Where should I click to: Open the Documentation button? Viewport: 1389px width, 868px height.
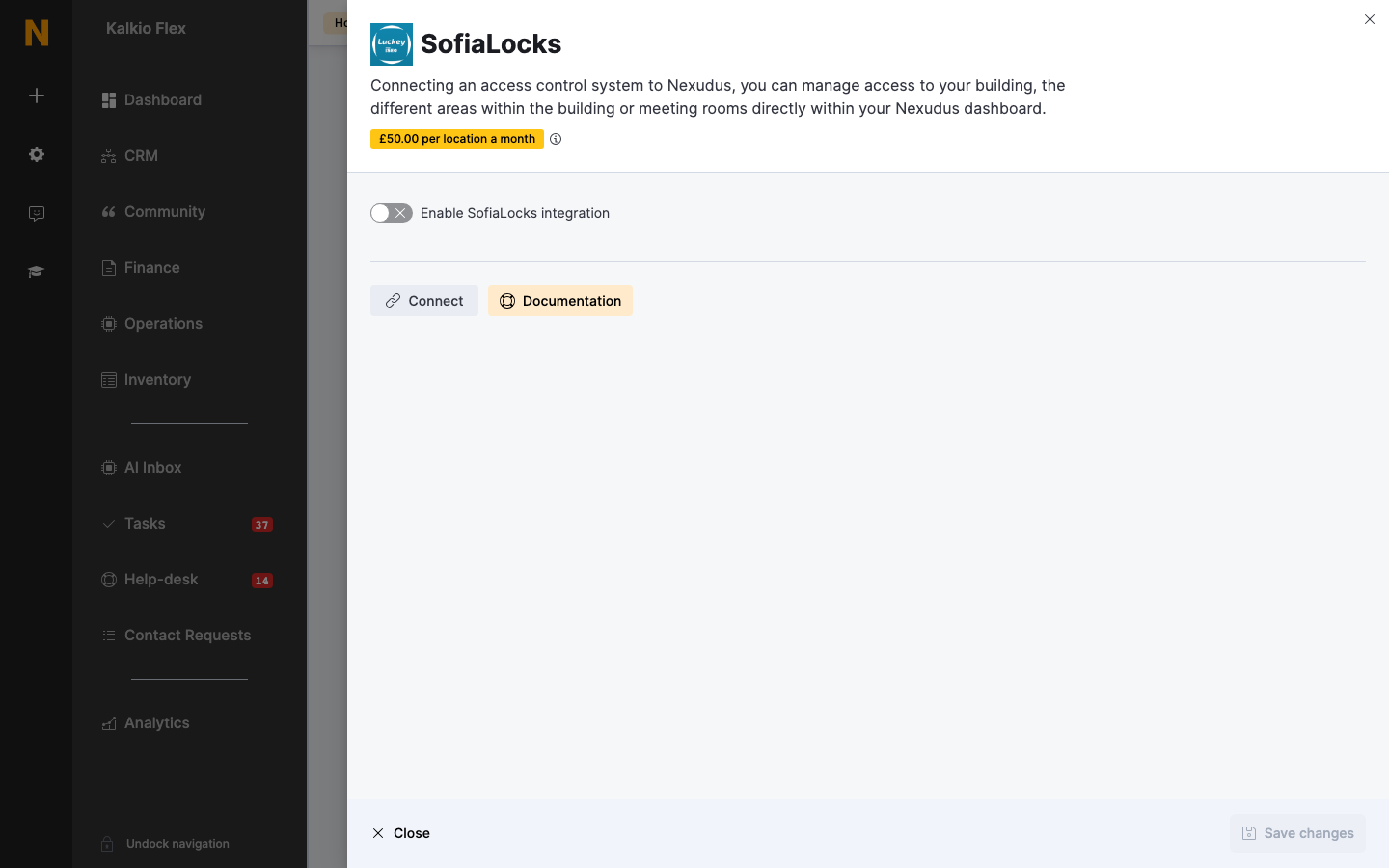[560, 301]
